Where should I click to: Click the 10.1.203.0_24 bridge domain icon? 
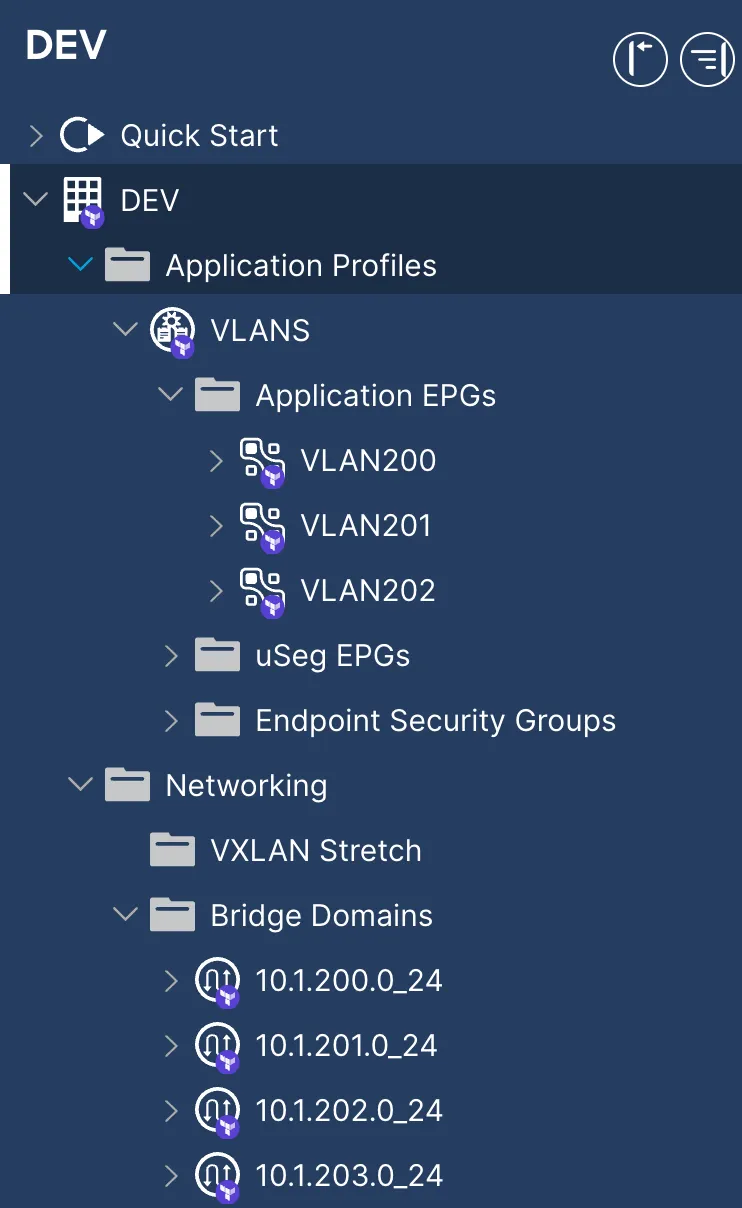pos(216,1176)
